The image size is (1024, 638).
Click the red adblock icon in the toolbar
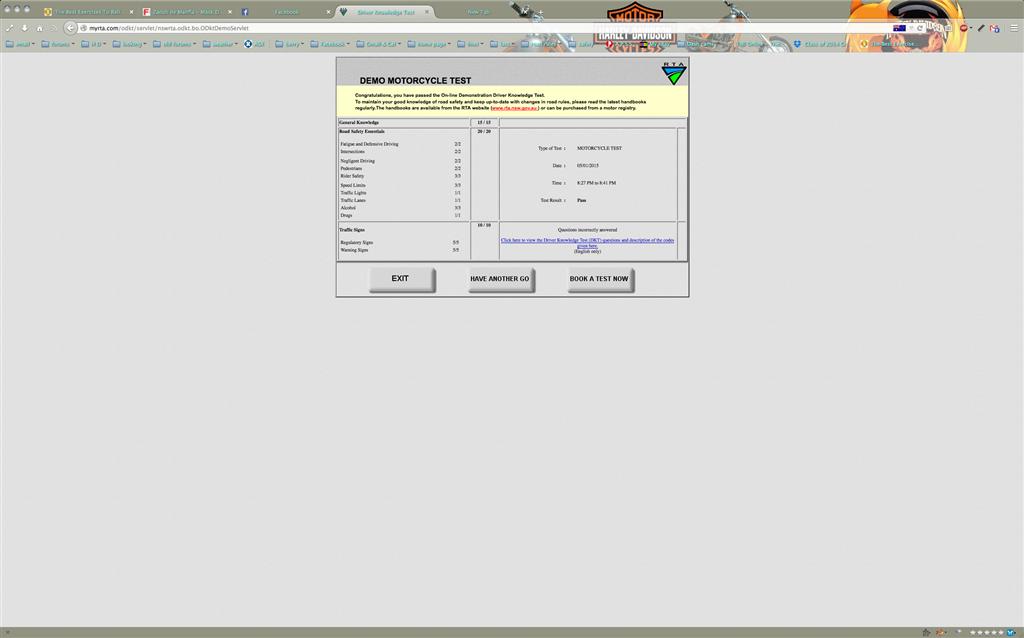(x=963, y=28)
